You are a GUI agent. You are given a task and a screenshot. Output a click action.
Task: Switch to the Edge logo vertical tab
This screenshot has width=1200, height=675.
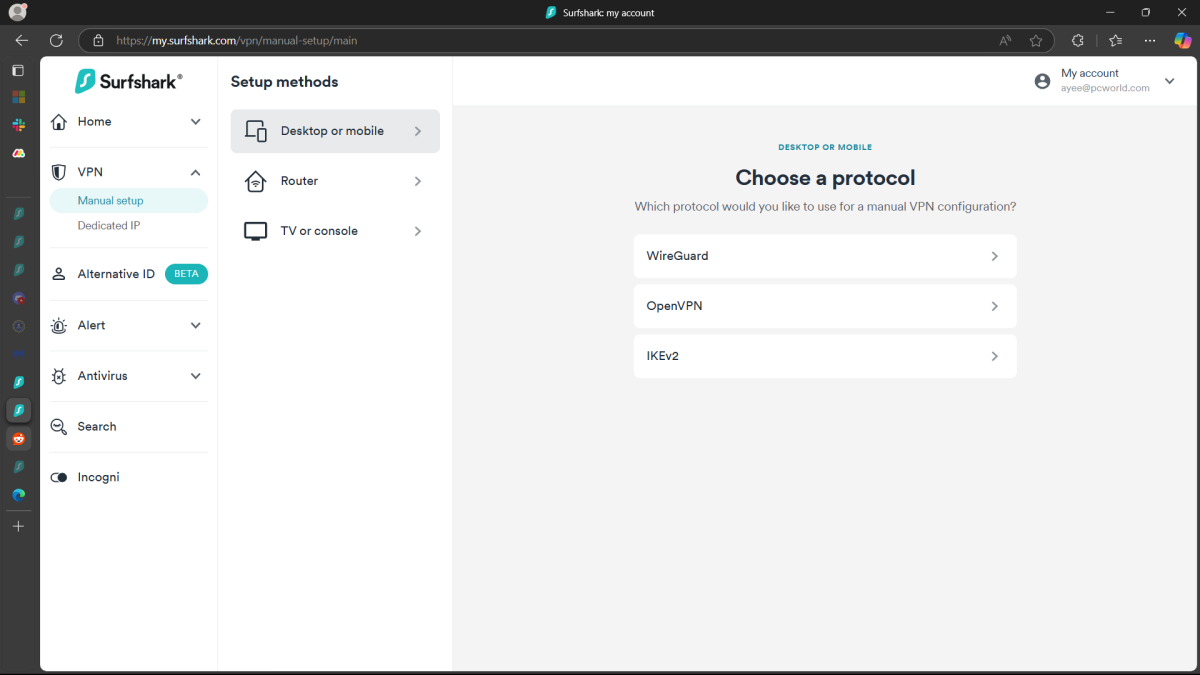tap(18, 494)
